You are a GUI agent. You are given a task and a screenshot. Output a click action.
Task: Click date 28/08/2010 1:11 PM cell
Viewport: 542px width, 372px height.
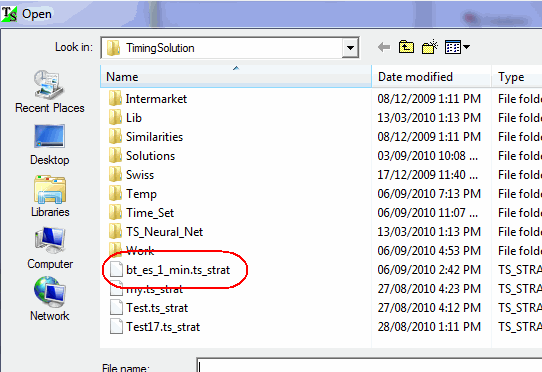(x=429, y=327)
